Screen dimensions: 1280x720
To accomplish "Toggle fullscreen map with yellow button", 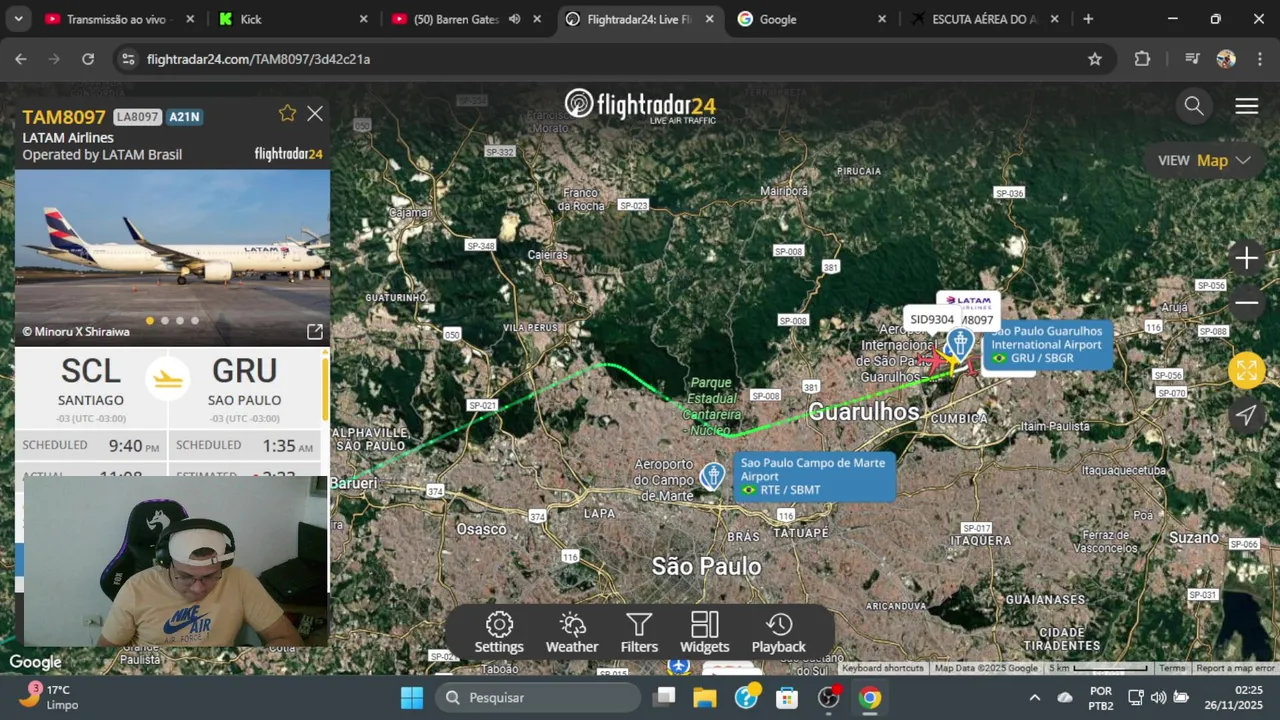I will pos(1247,371).
